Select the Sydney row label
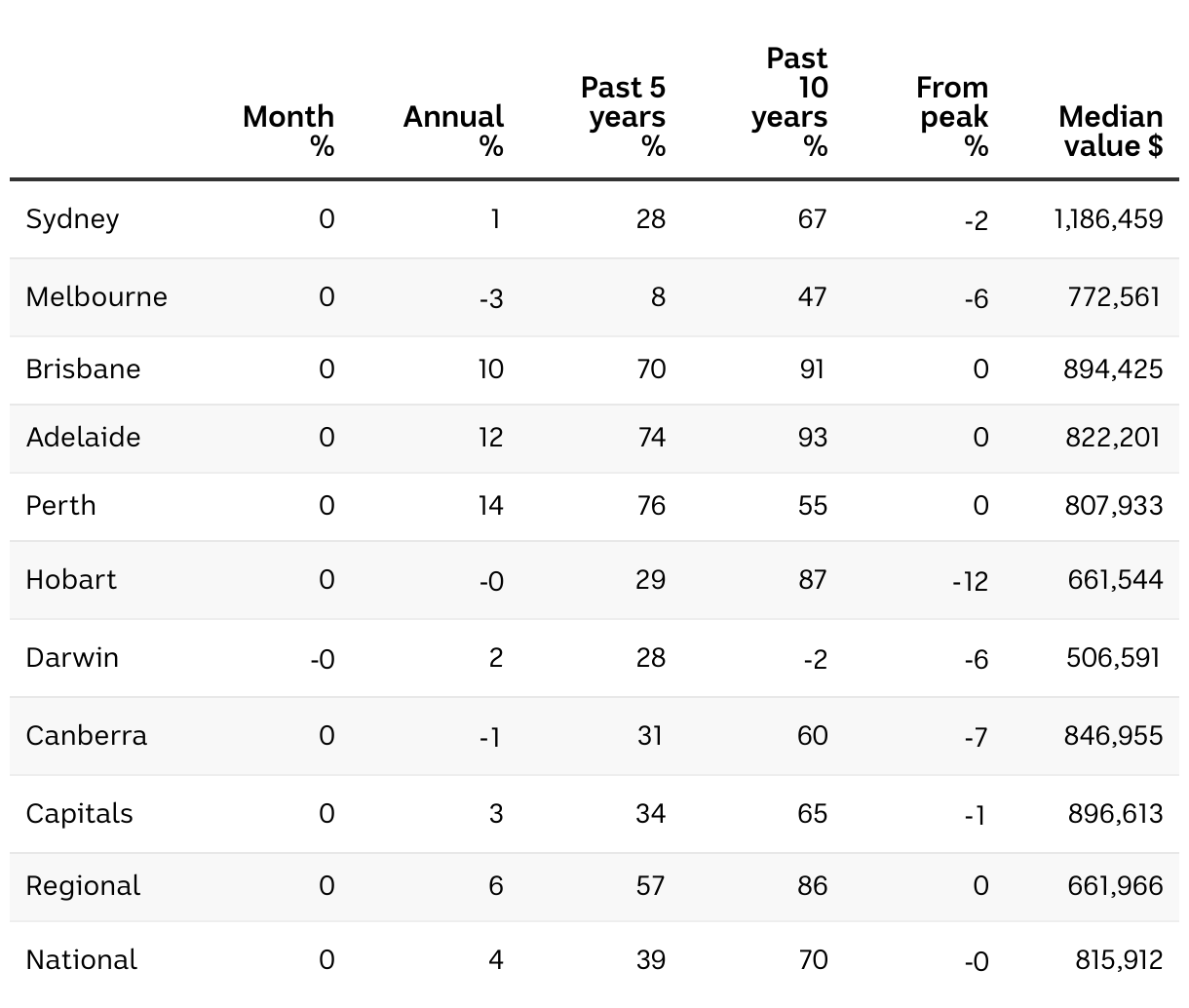Viewport: 1189px width, 1008px height. pos(72,218)
